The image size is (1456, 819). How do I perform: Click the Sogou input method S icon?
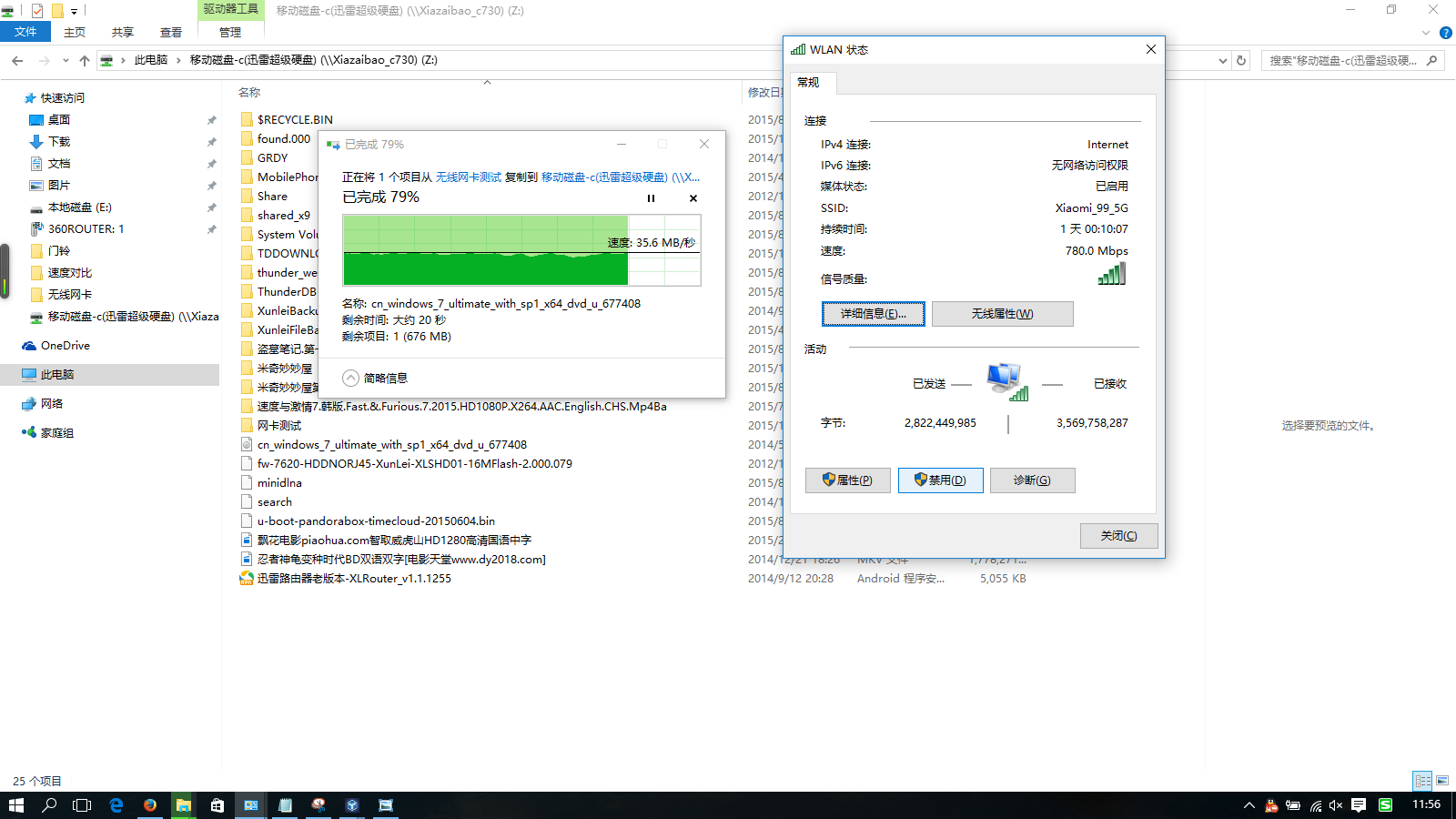tap(1385, 805)
